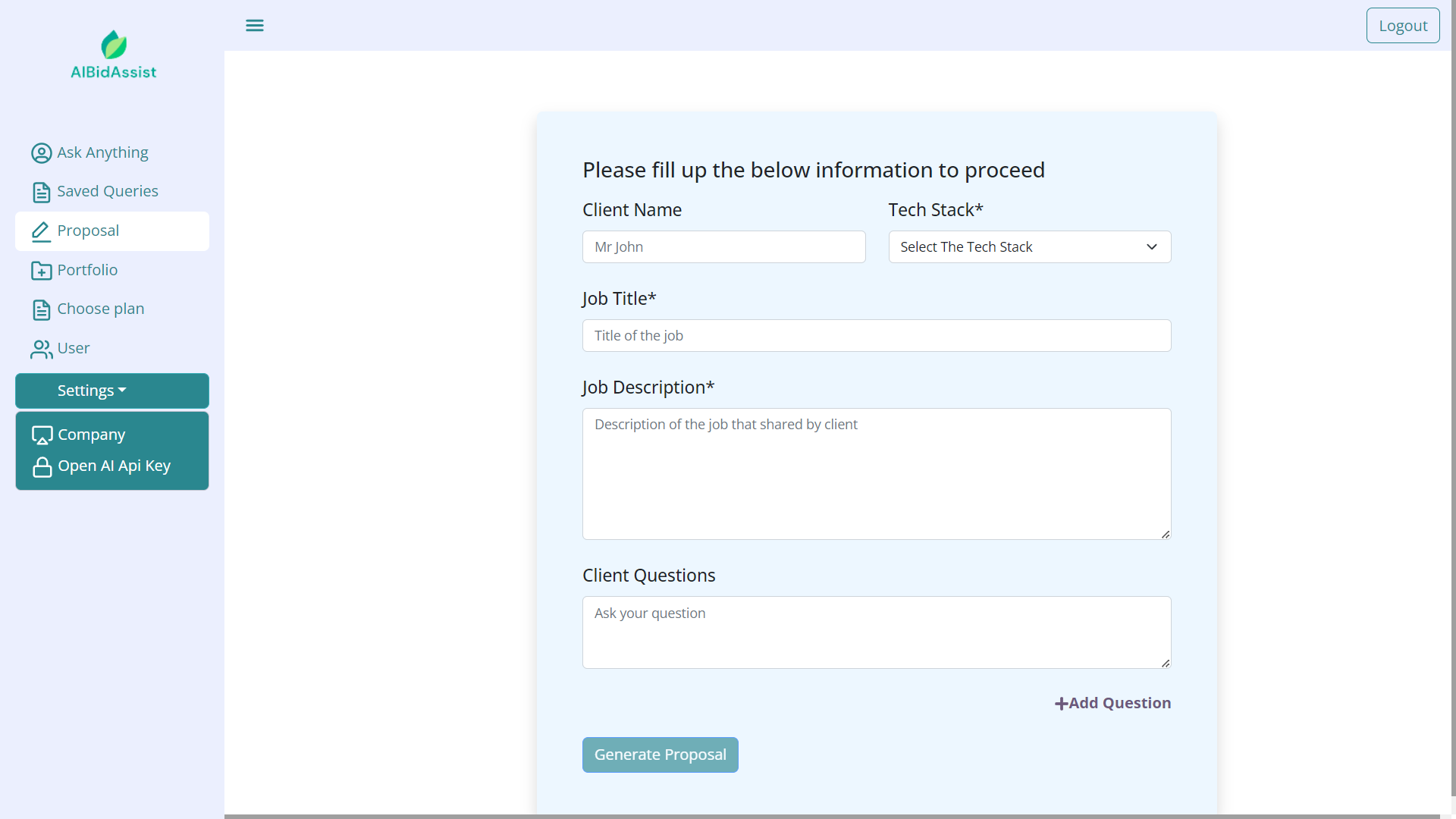Click the Saved Queries document icon
The height and width of the screenshot is (819, 1456).
(41, 192)
